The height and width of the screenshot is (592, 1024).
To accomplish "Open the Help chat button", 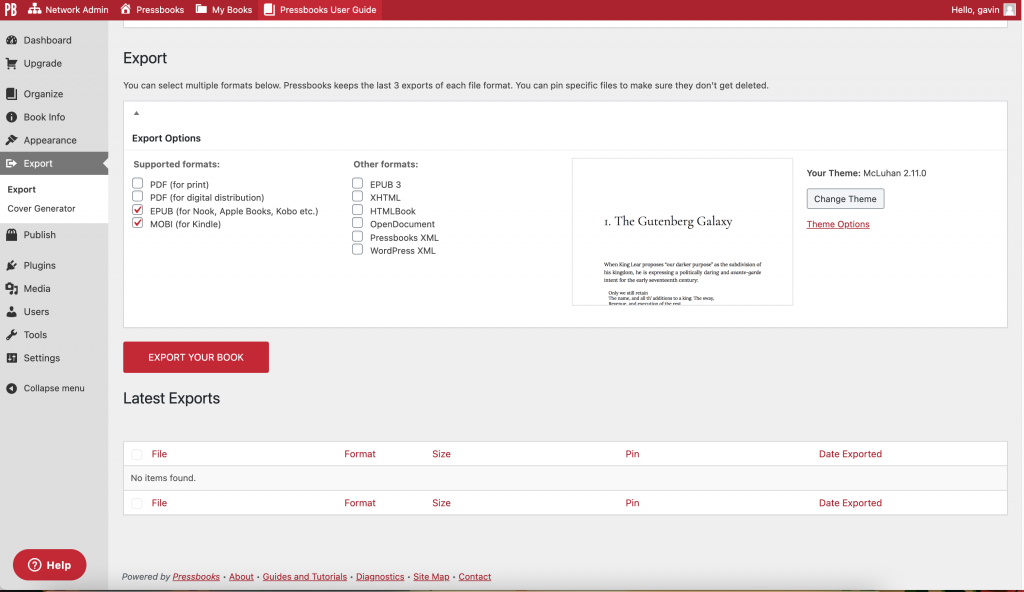I will coord(50,565).
